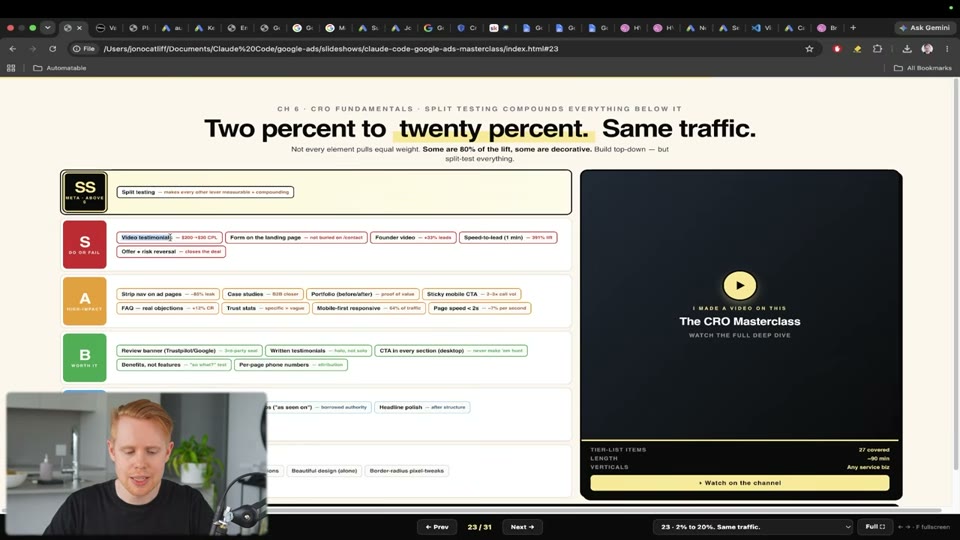Click the page's vertical scrollbar
The image size is (960, 540).
coord(956,276)
